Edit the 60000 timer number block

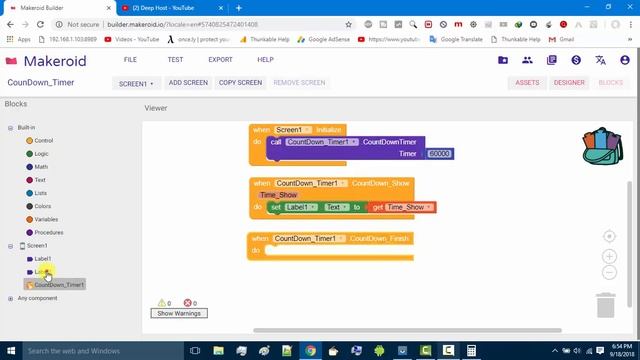click(x=440, y=153)
